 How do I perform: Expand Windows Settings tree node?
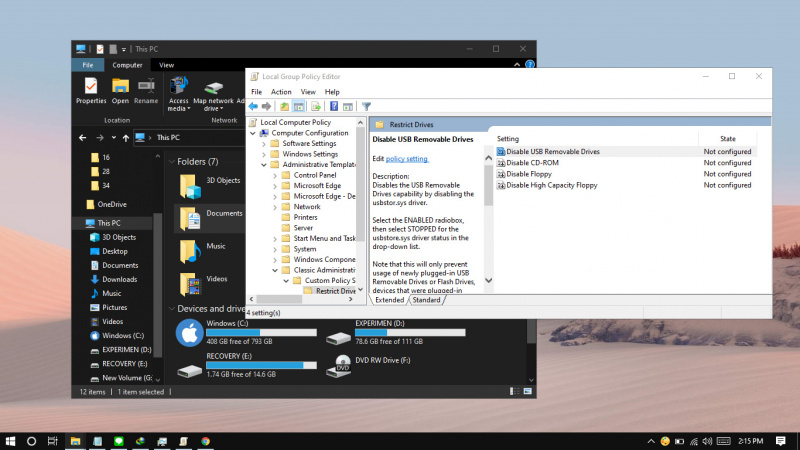click(264, 154)
